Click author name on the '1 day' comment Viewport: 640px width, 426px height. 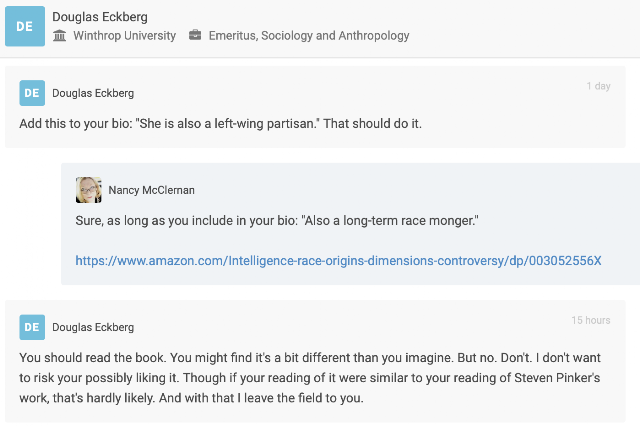tap(92, 93)
